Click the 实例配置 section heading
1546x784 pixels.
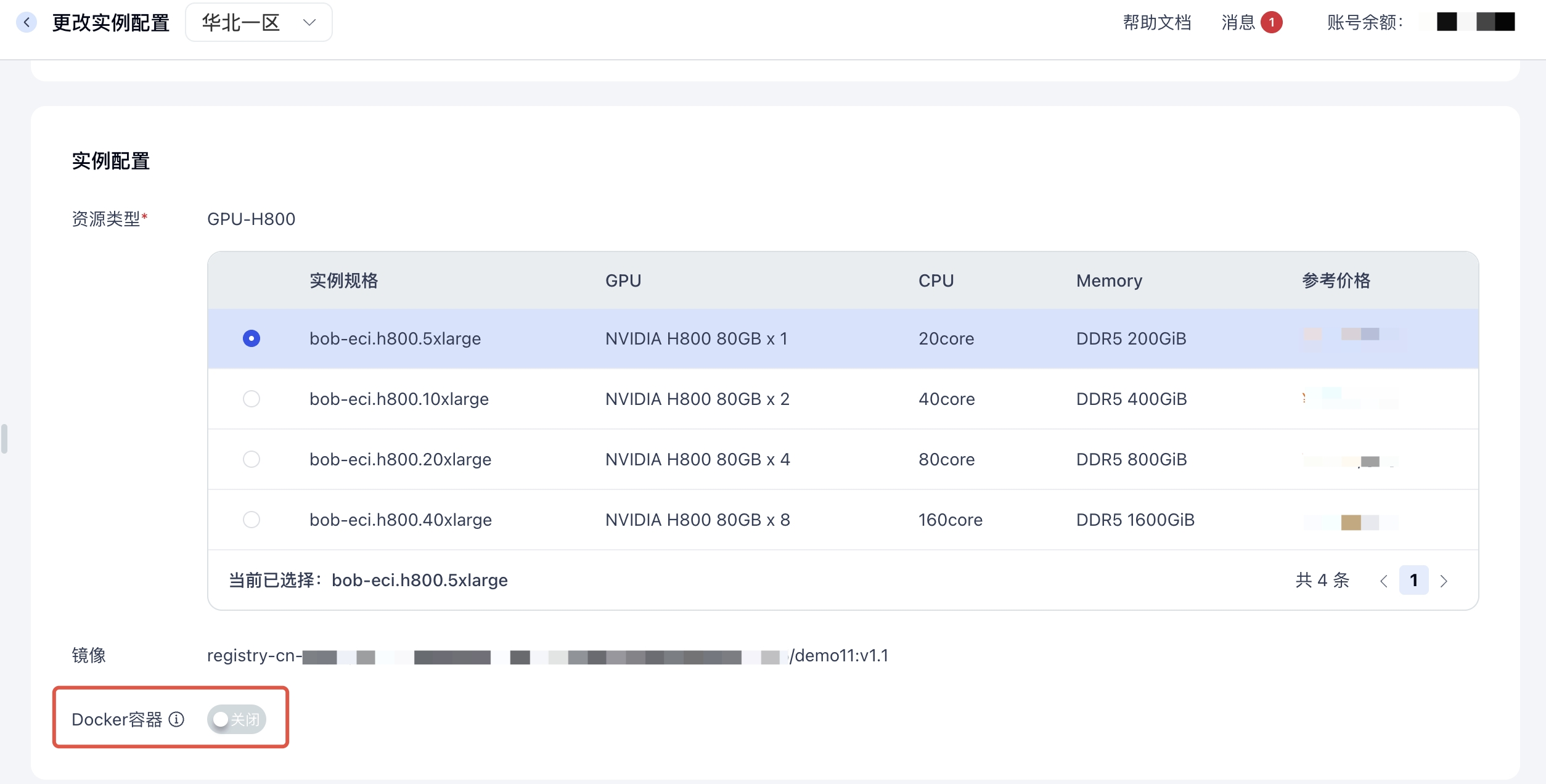[x=111, y=161]
